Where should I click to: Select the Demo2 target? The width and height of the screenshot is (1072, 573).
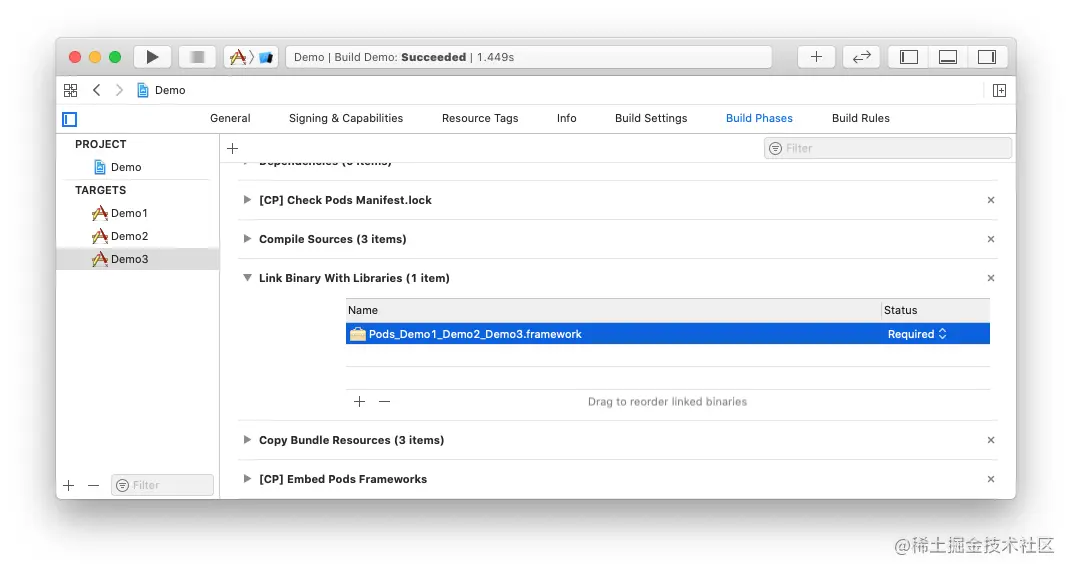pyautogui.click(x=129, y=236)
